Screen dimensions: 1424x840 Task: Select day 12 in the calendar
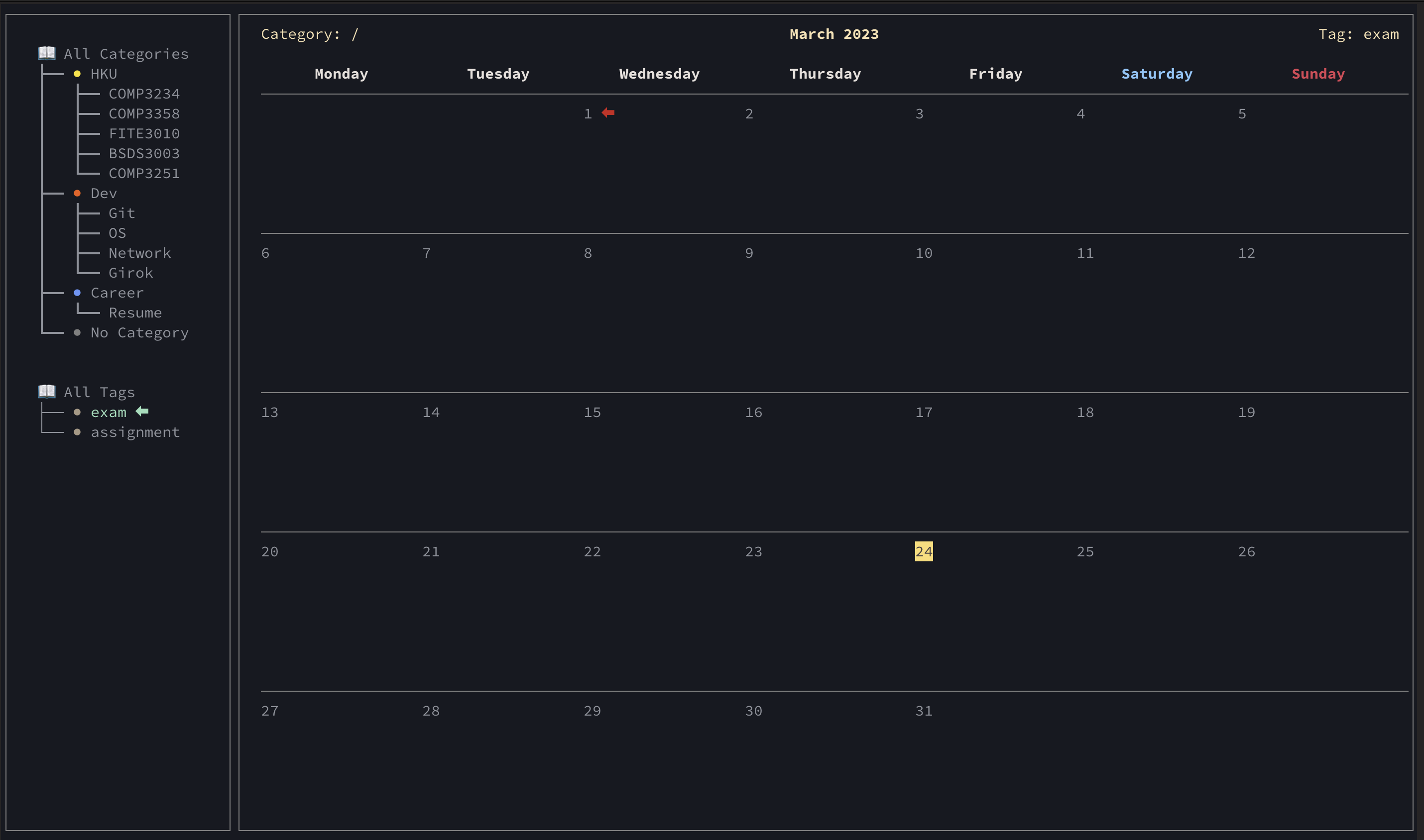point(1246,253)
